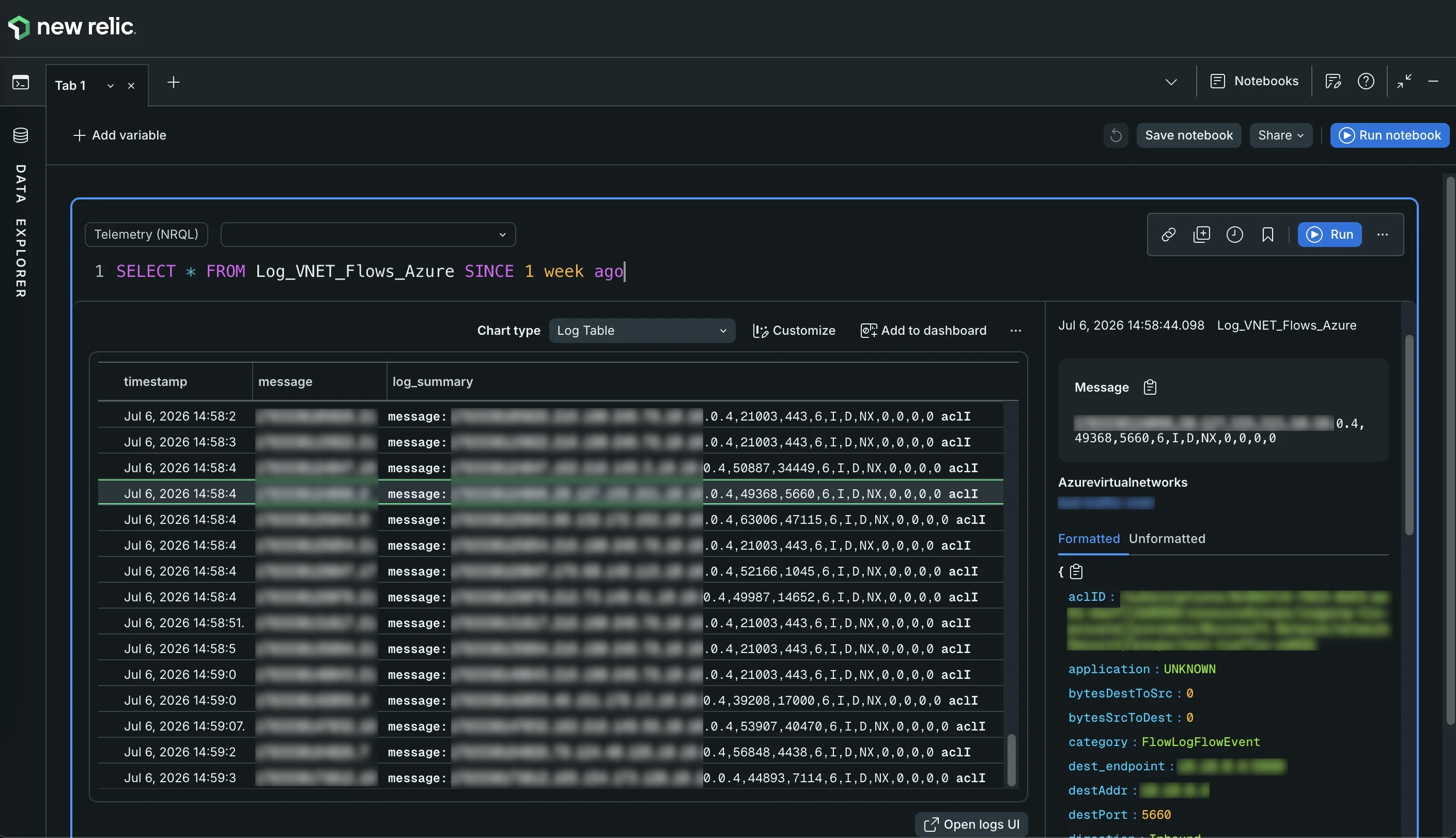Click Open logs UI
The height and width of the screenshot is (838, 1456).
tap(971, 824)
